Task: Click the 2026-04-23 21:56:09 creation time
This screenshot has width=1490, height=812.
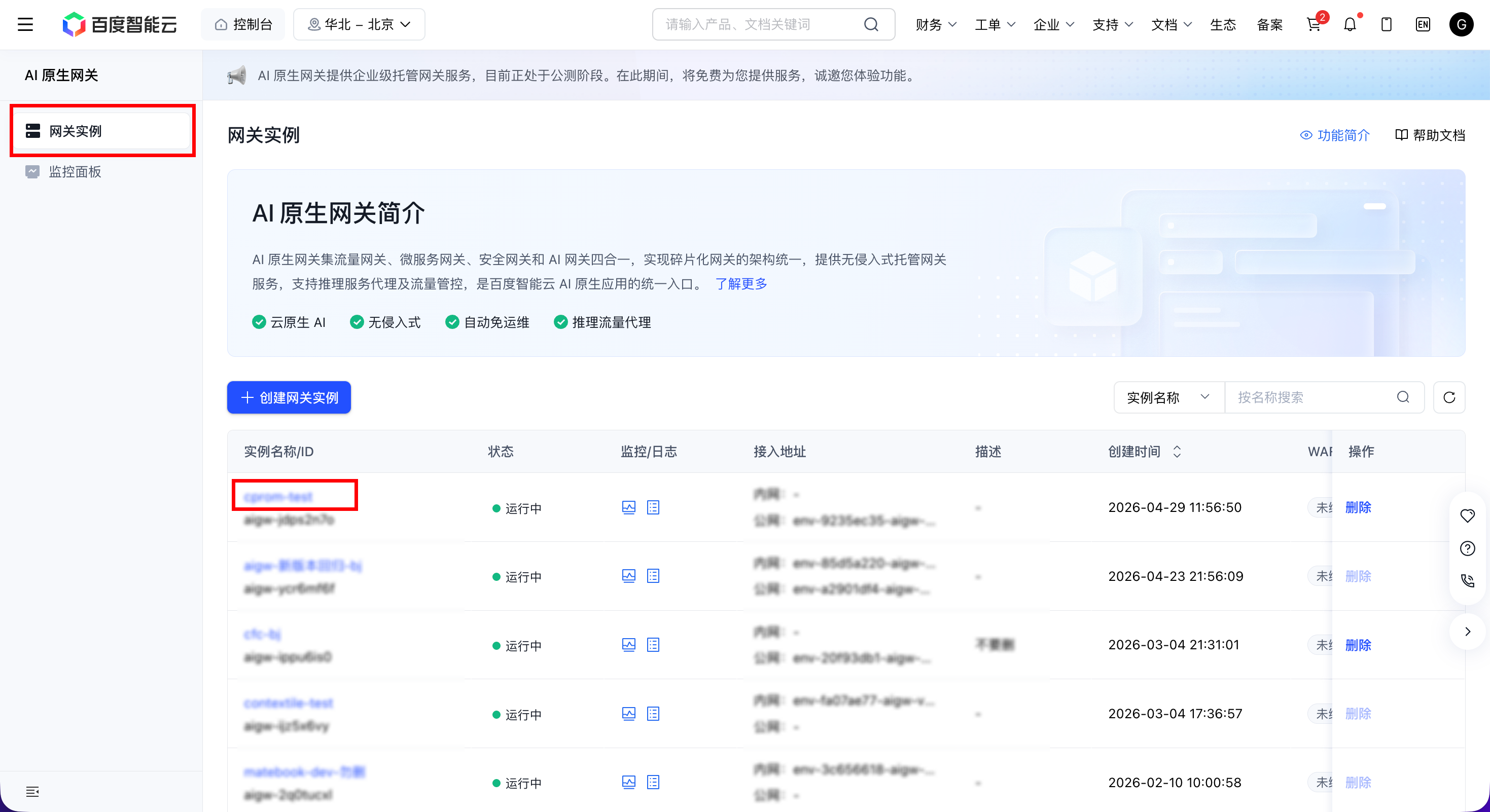Action: (1176, 576)
